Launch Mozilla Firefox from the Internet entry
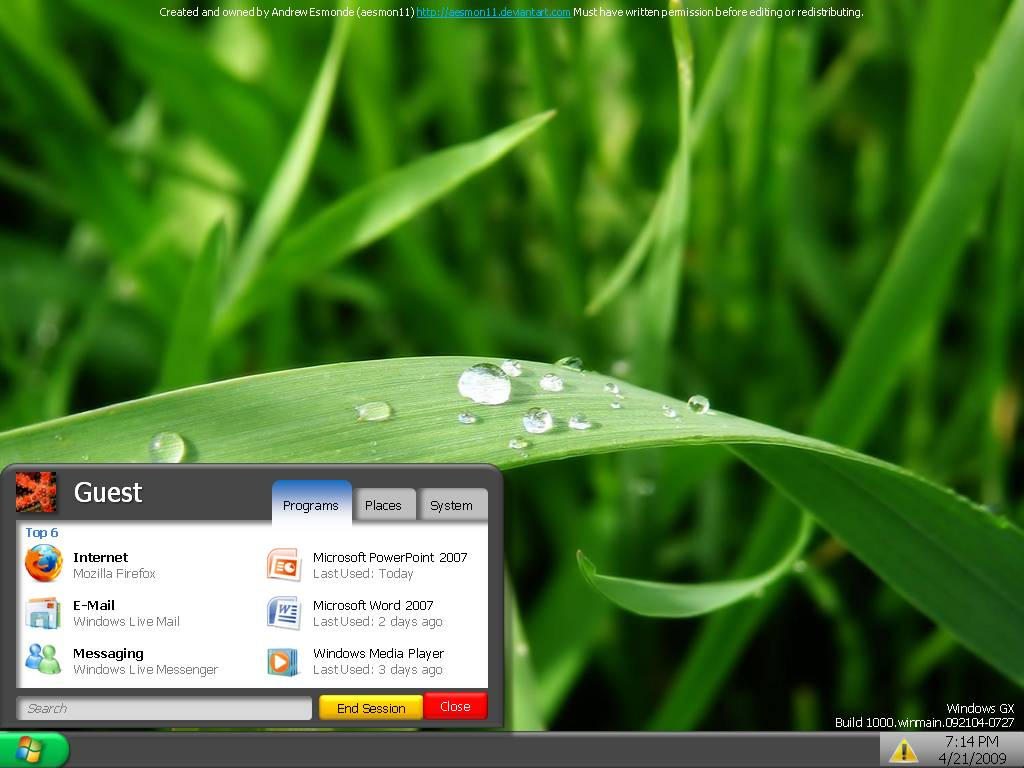The width and height of the screenshot is (1024, 768). click(x=42, y=564)
